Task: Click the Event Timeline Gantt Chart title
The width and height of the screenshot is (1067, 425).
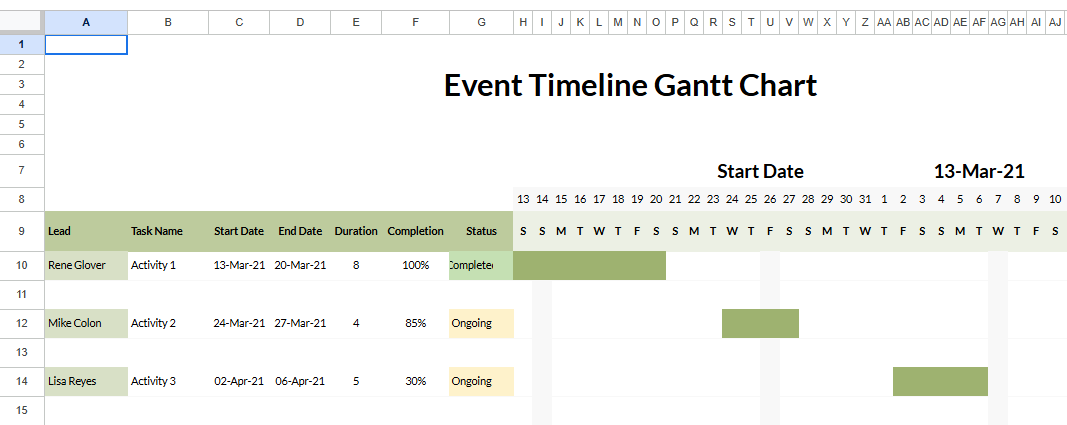Action: (630, 86)
